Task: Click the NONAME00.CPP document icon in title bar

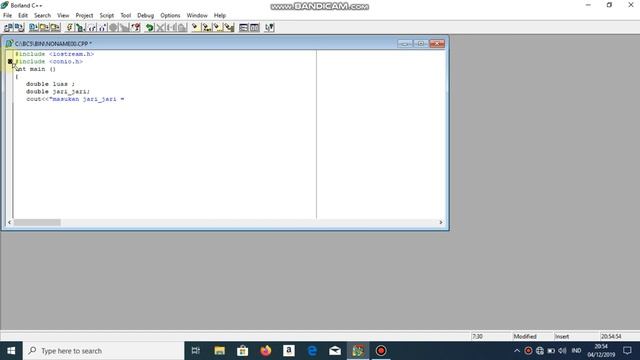Action: click(9, 43)
